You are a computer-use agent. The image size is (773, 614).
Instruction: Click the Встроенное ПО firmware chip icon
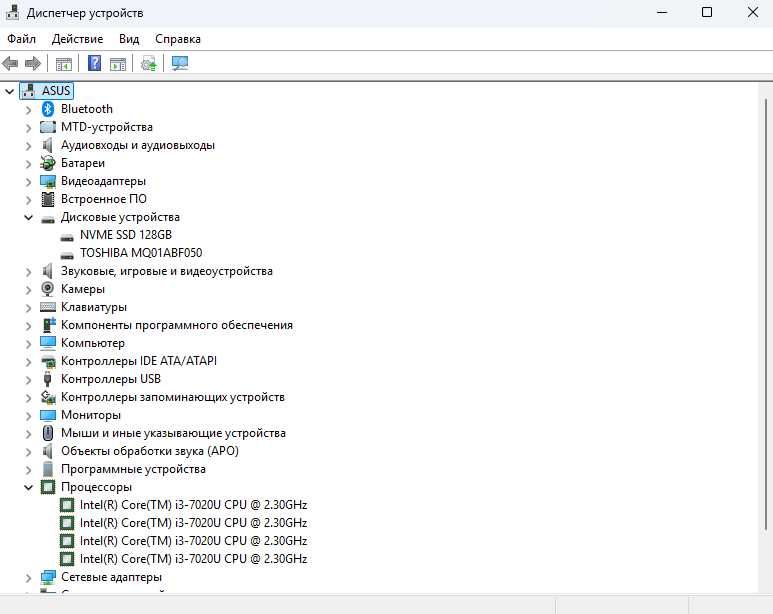[48, 199]
